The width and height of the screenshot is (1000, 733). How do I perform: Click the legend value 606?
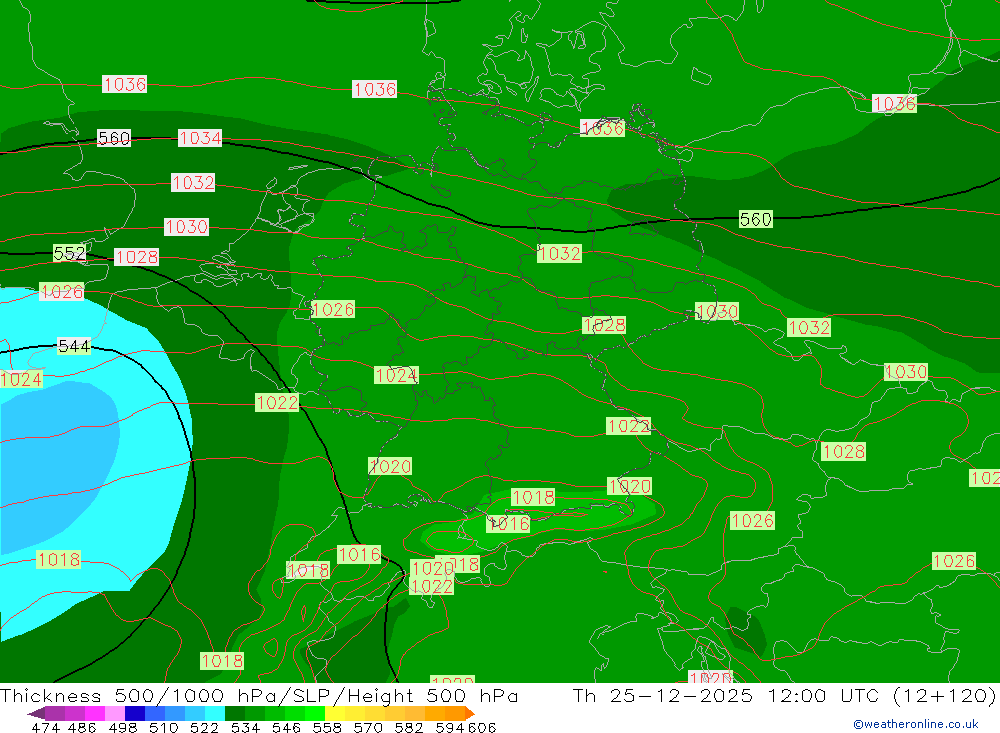[x=481, y=727]
